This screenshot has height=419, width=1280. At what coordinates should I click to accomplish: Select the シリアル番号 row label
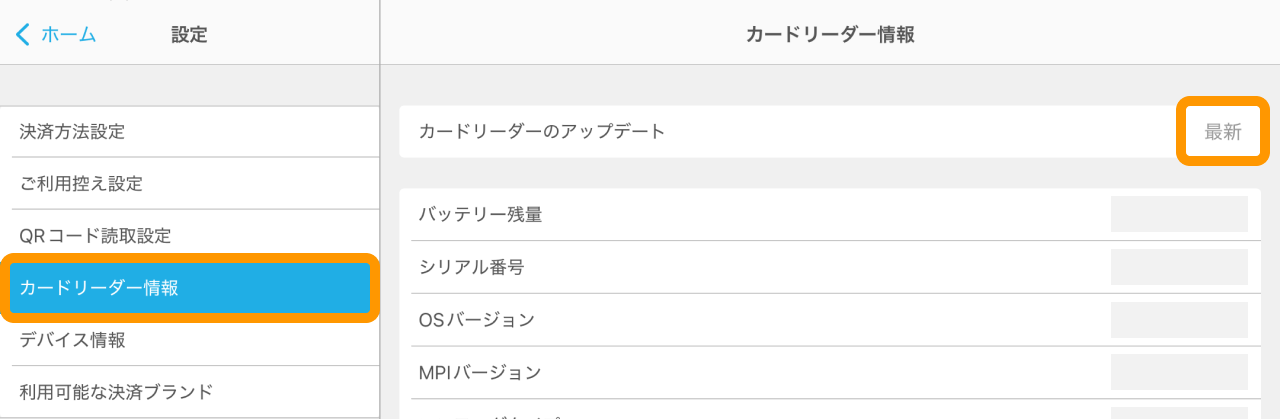[471, 267]
